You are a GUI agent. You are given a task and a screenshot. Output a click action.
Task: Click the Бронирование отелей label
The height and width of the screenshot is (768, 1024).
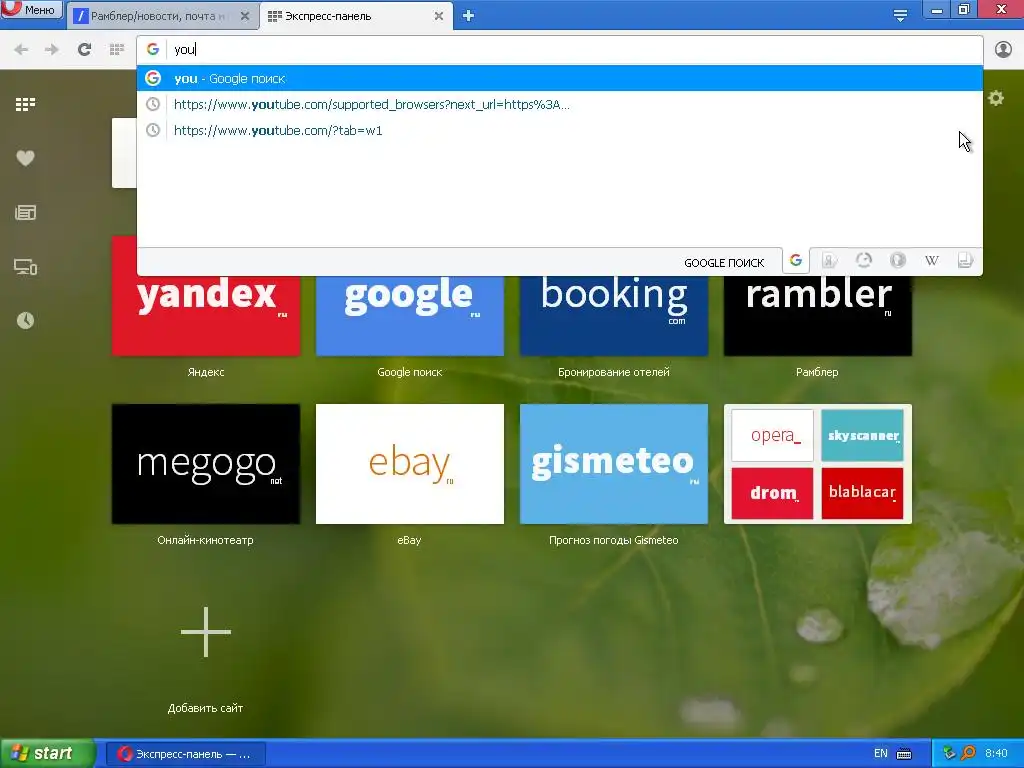[614, 372]
